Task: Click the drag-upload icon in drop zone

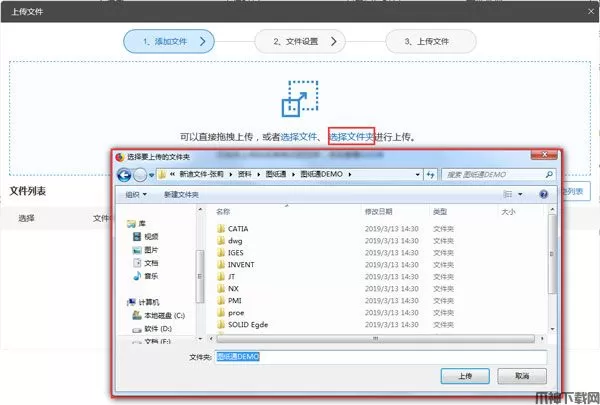Action: click(300, 98)
